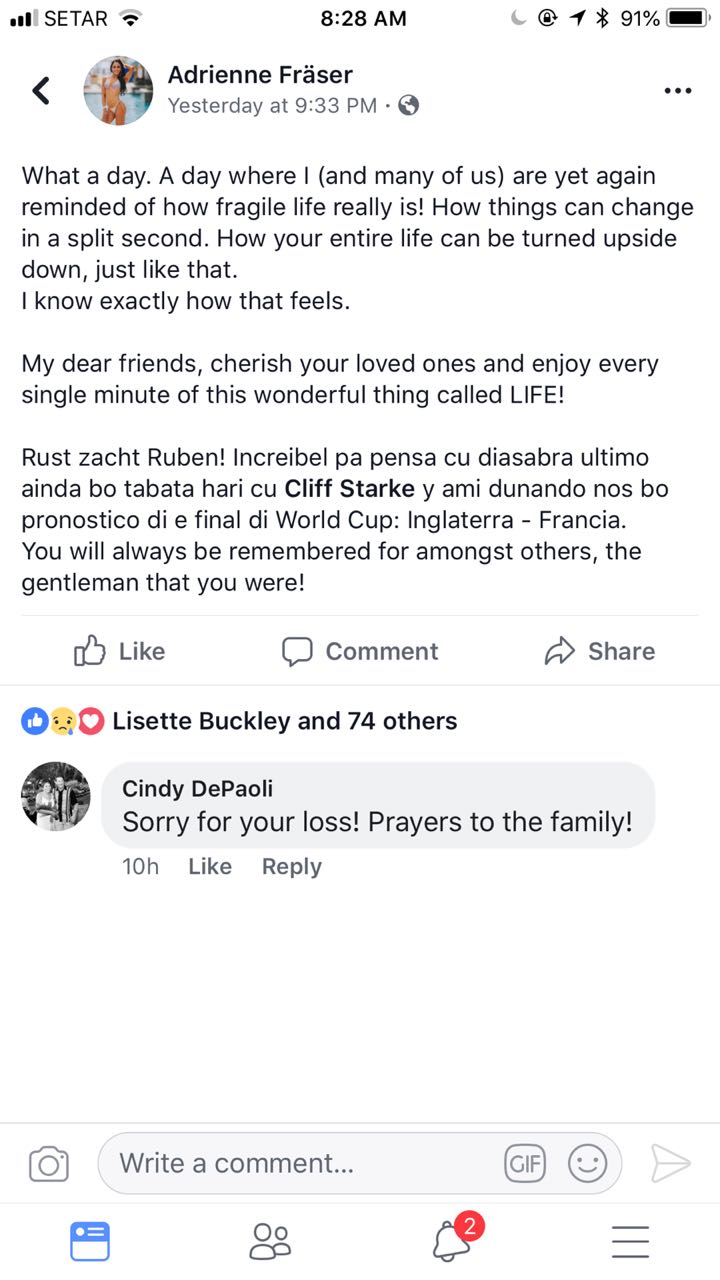This screenshot has height=1280, width=720.
Task: Open Adrienne Fräser's profile picture
Action: click(118, 91)
